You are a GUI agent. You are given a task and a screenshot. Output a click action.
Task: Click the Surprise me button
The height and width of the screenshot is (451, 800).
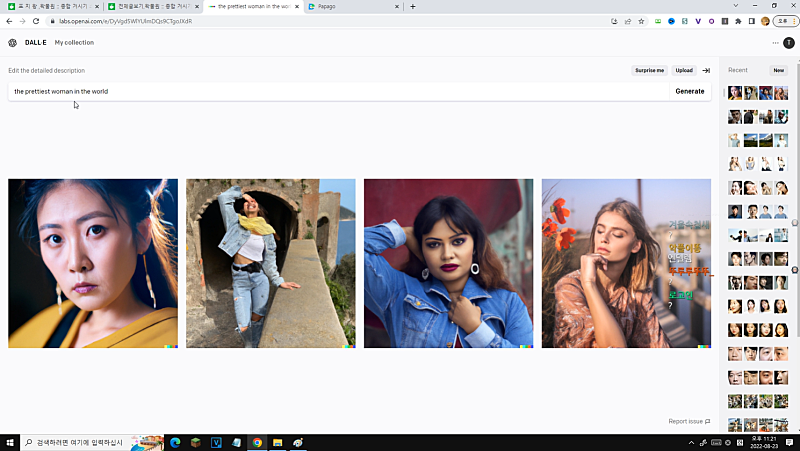649,70
